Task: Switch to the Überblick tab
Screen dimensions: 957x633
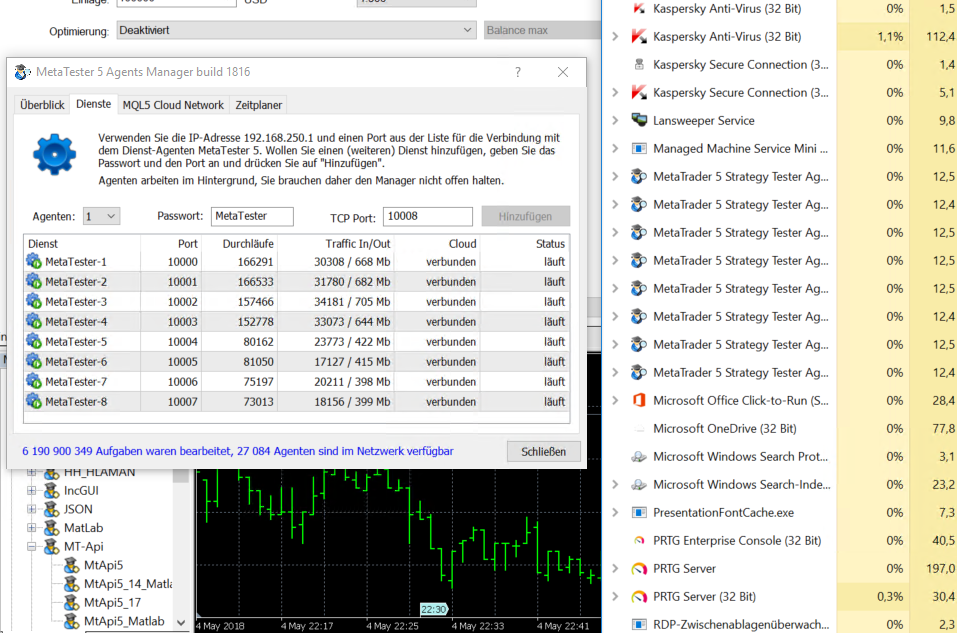Action: point(42,105)
